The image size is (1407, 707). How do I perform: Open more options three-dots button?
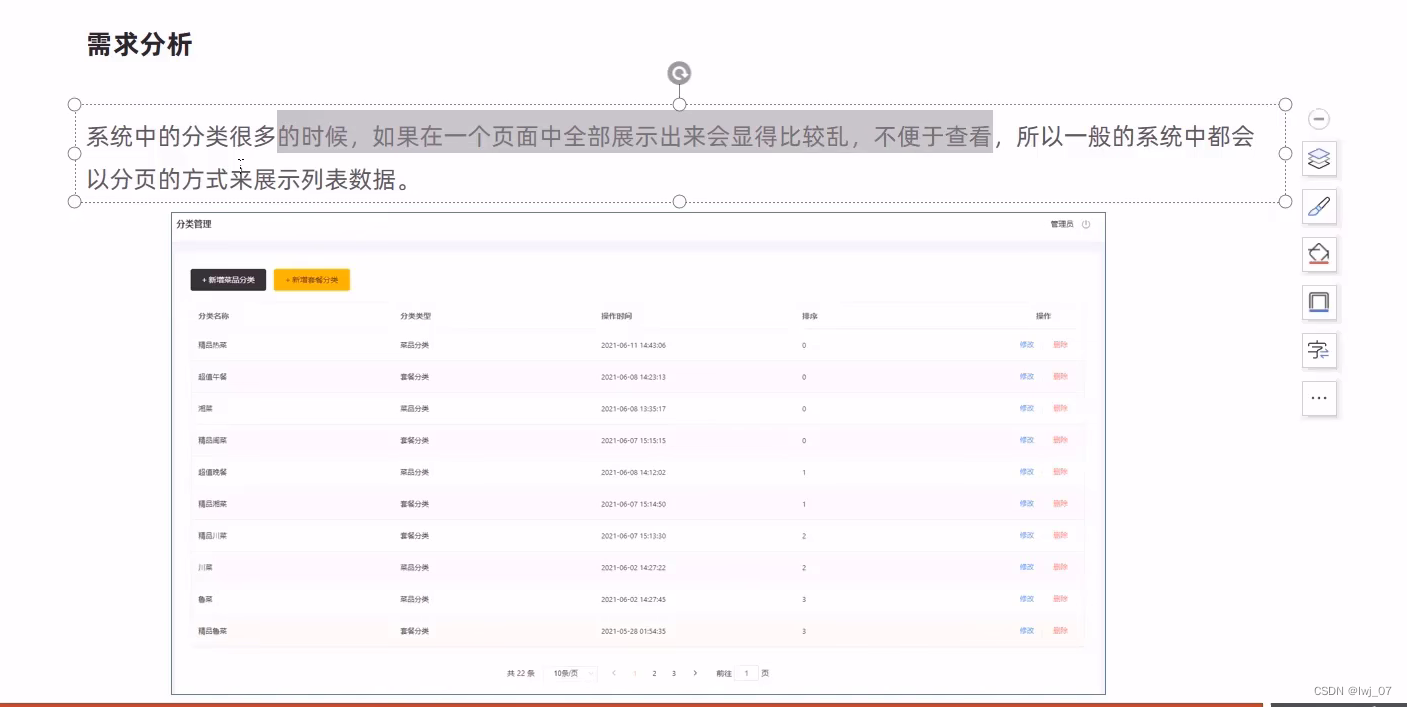coord(1319,398)
